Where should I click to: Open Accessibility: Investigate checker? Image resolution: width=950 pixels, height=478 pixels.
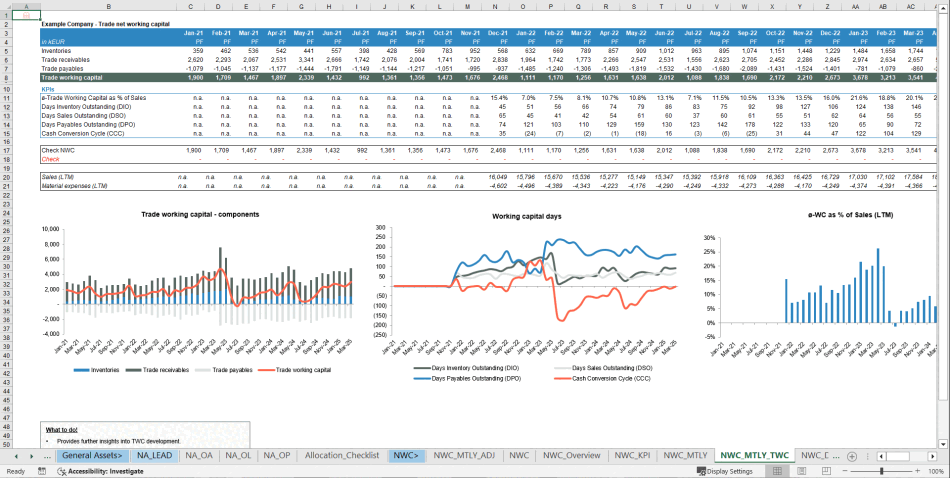(96, 471)
